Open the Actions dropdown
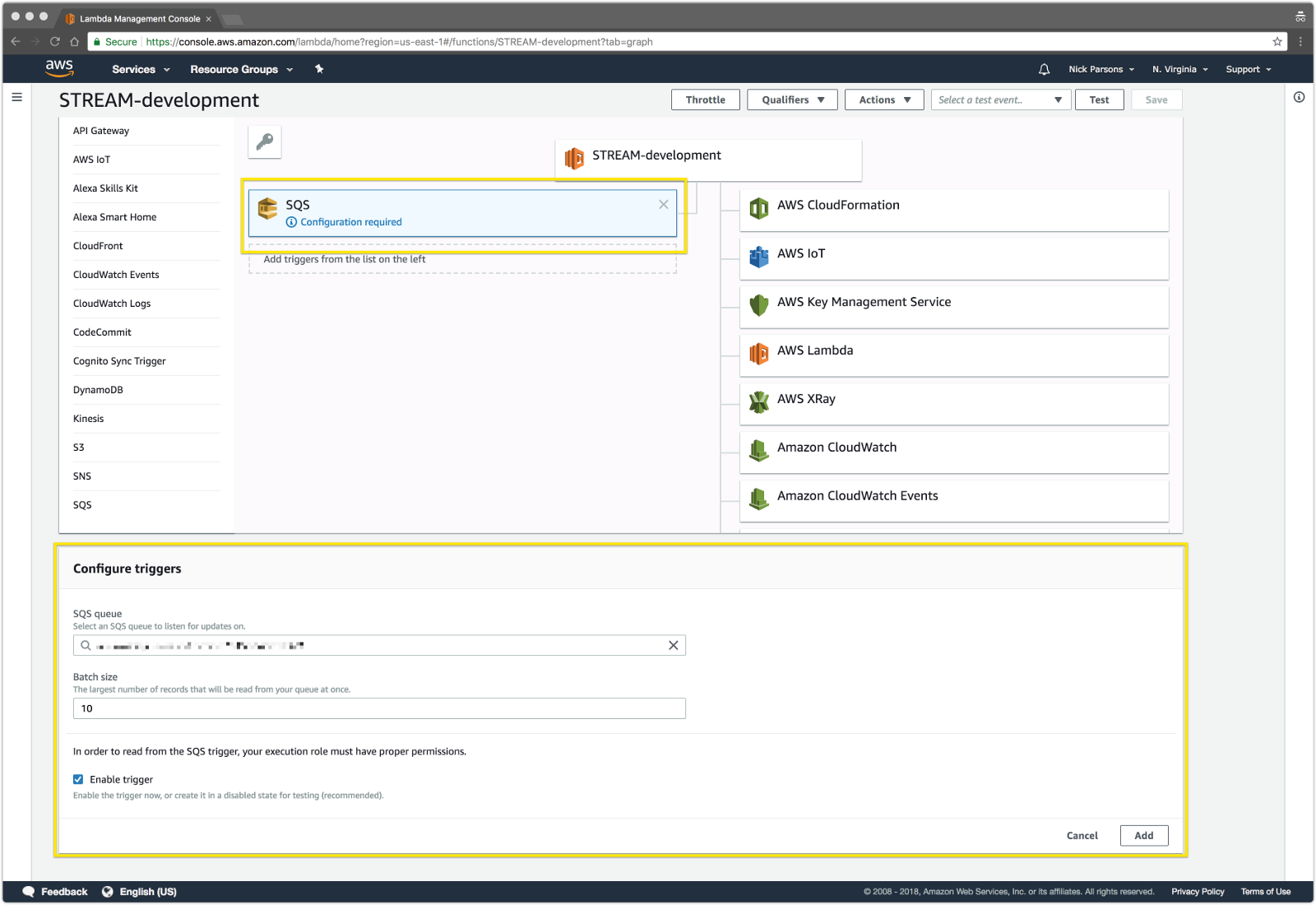This screenshot has width=1316, height=905. point(884,100)
